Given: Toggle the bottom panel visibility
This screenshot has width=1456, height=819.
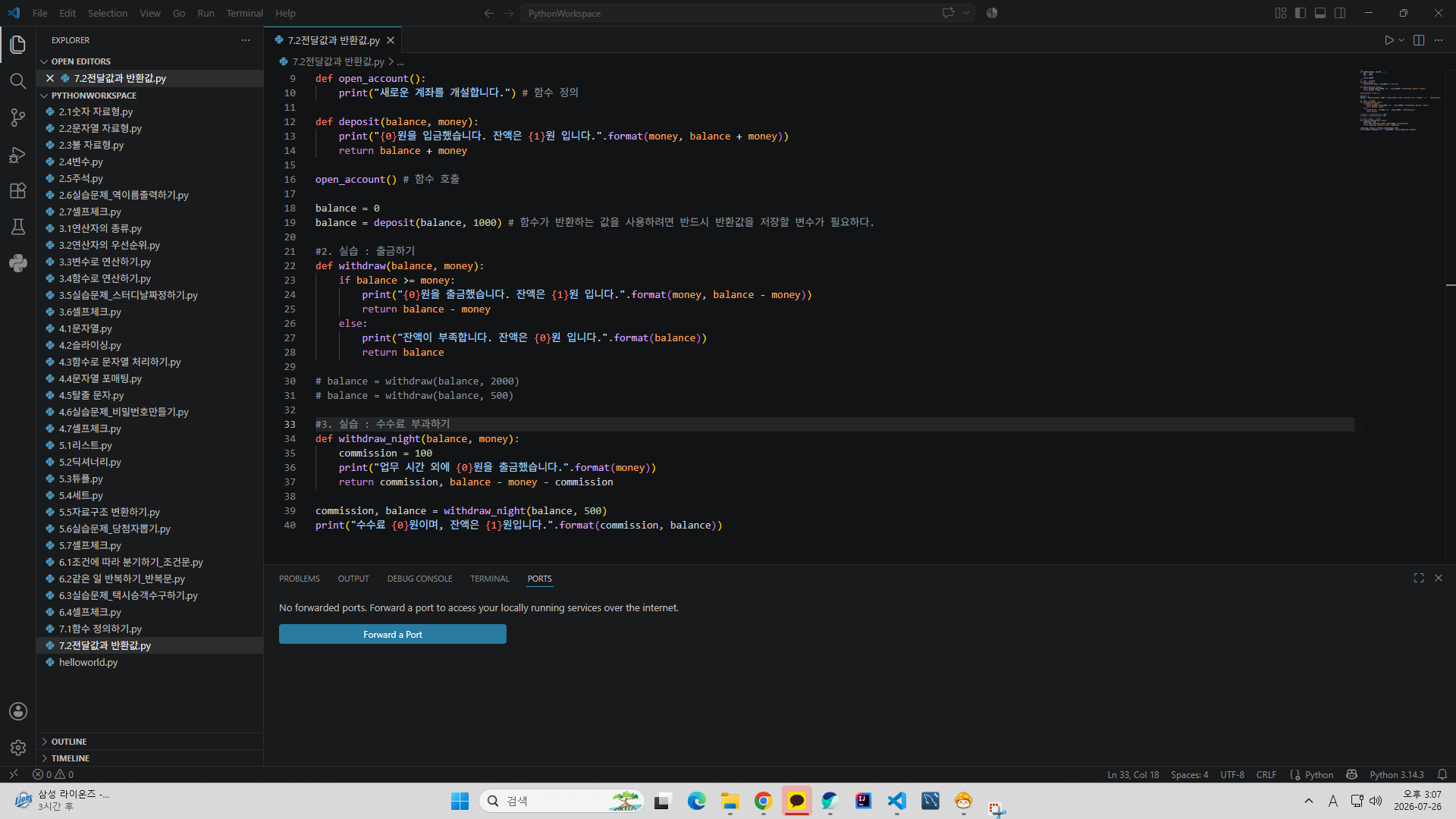Looking at the screenshot, I should 1320,13.
